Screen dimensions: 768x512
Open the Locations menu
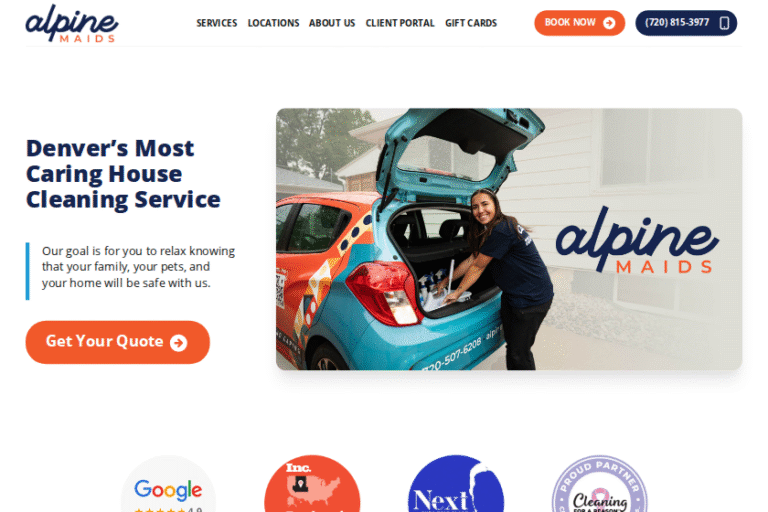273,23
